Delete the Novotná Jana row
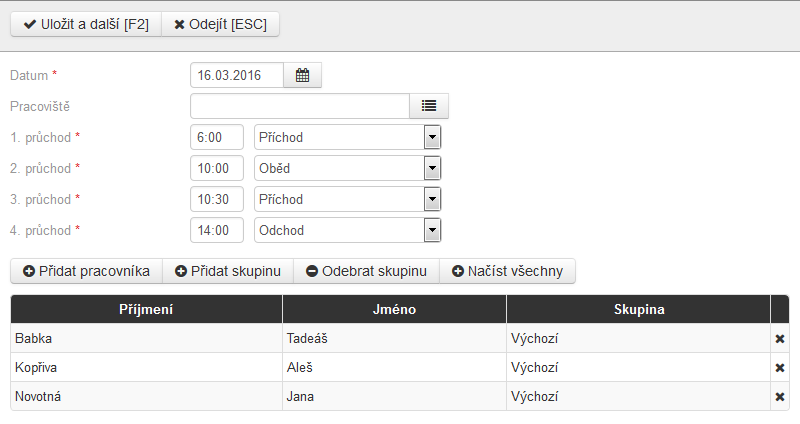Image resolution: width=800 pixels, height=424 pixels. click(780, 397)
